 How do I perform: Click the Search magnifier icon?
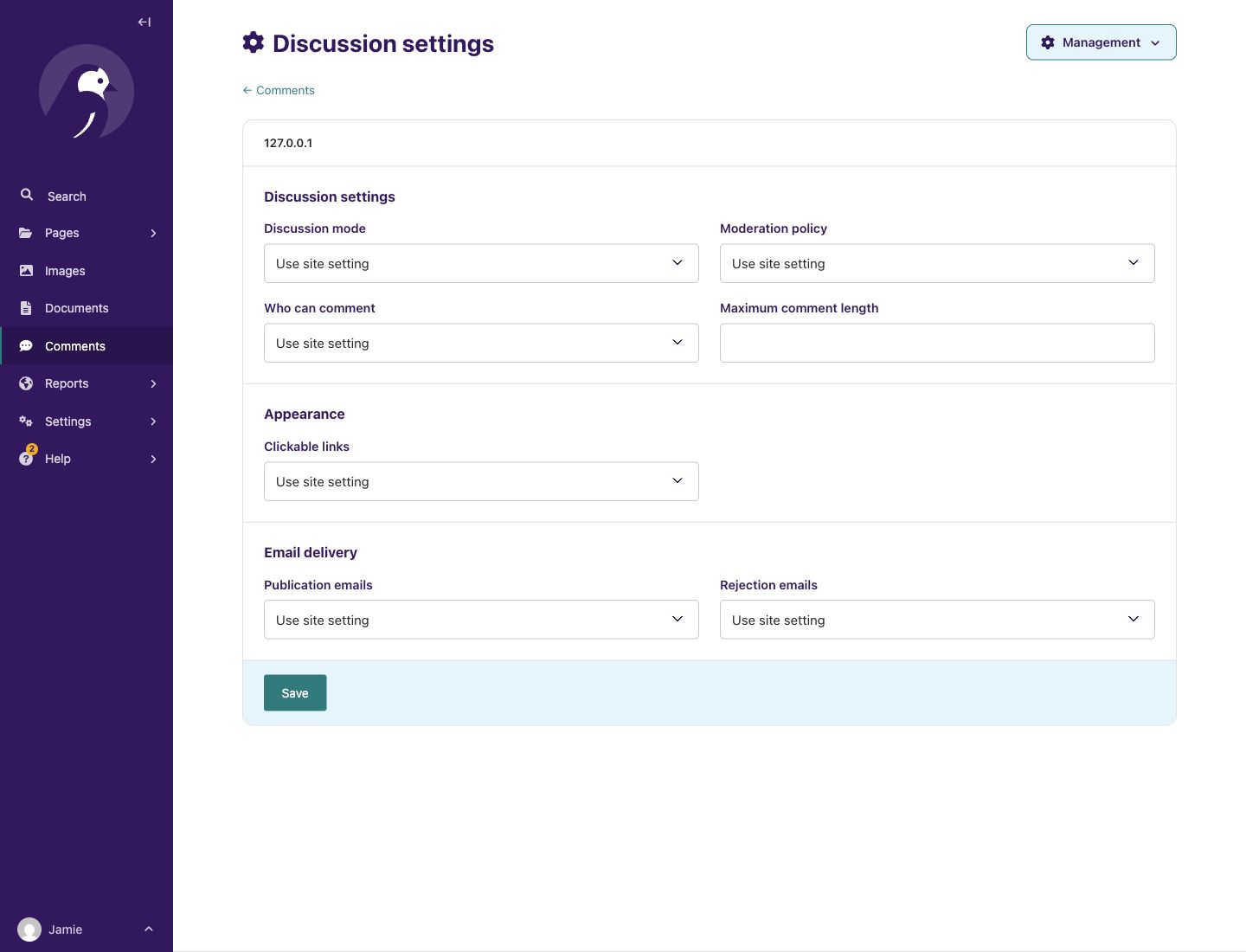(27, 195)
